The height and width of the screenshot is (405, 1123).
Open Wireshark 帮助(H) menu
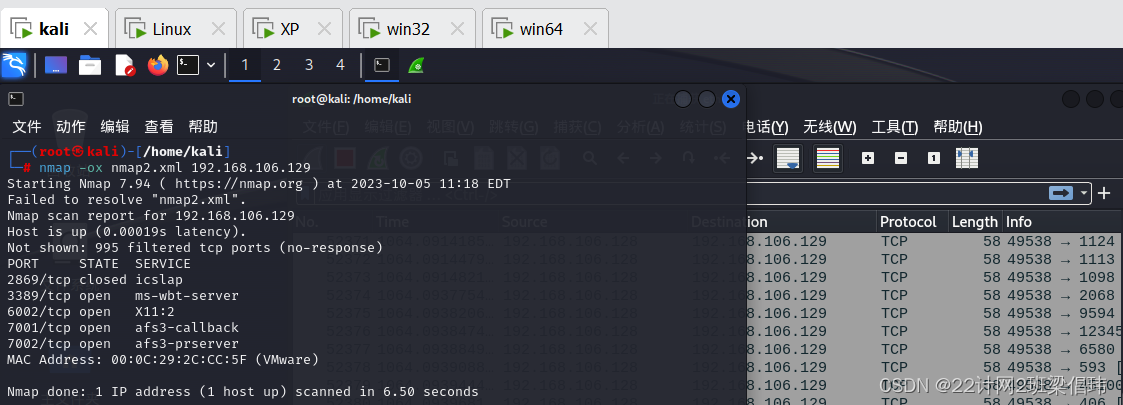(x=958, y=128)
